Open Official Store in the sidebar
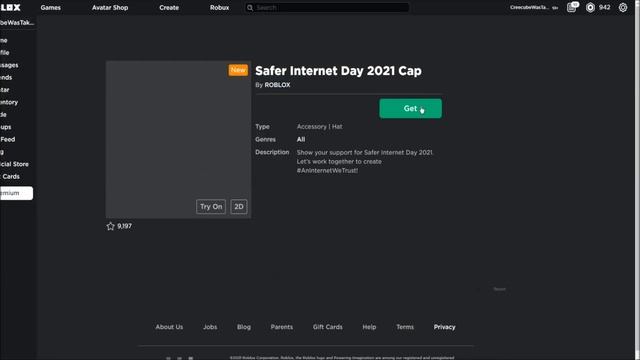Viewport: 640px width, 360px height. coord(14,164)
